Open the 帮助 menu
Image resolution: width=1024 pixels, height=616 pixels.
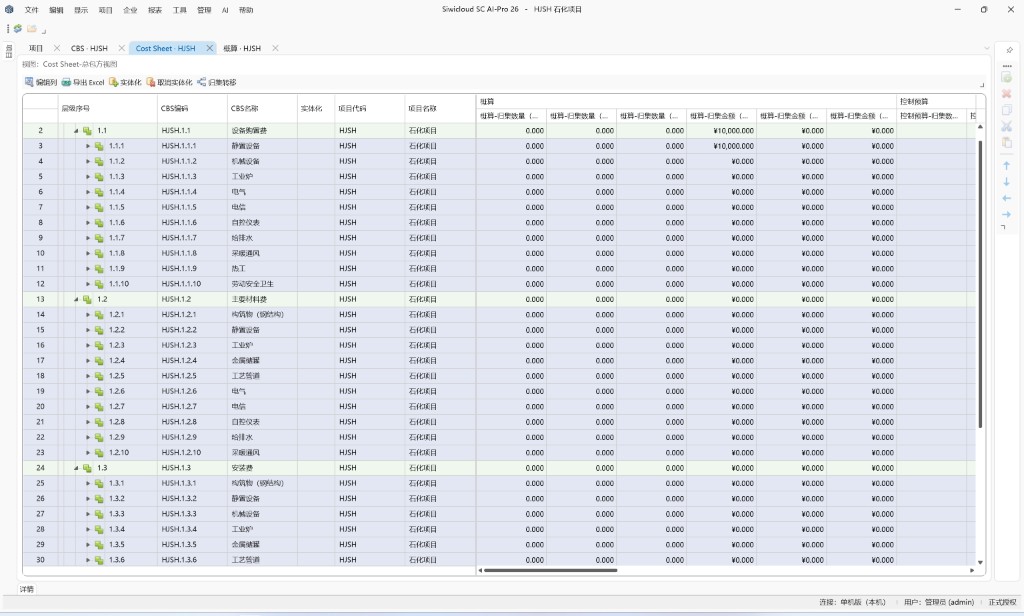(246, 10)
